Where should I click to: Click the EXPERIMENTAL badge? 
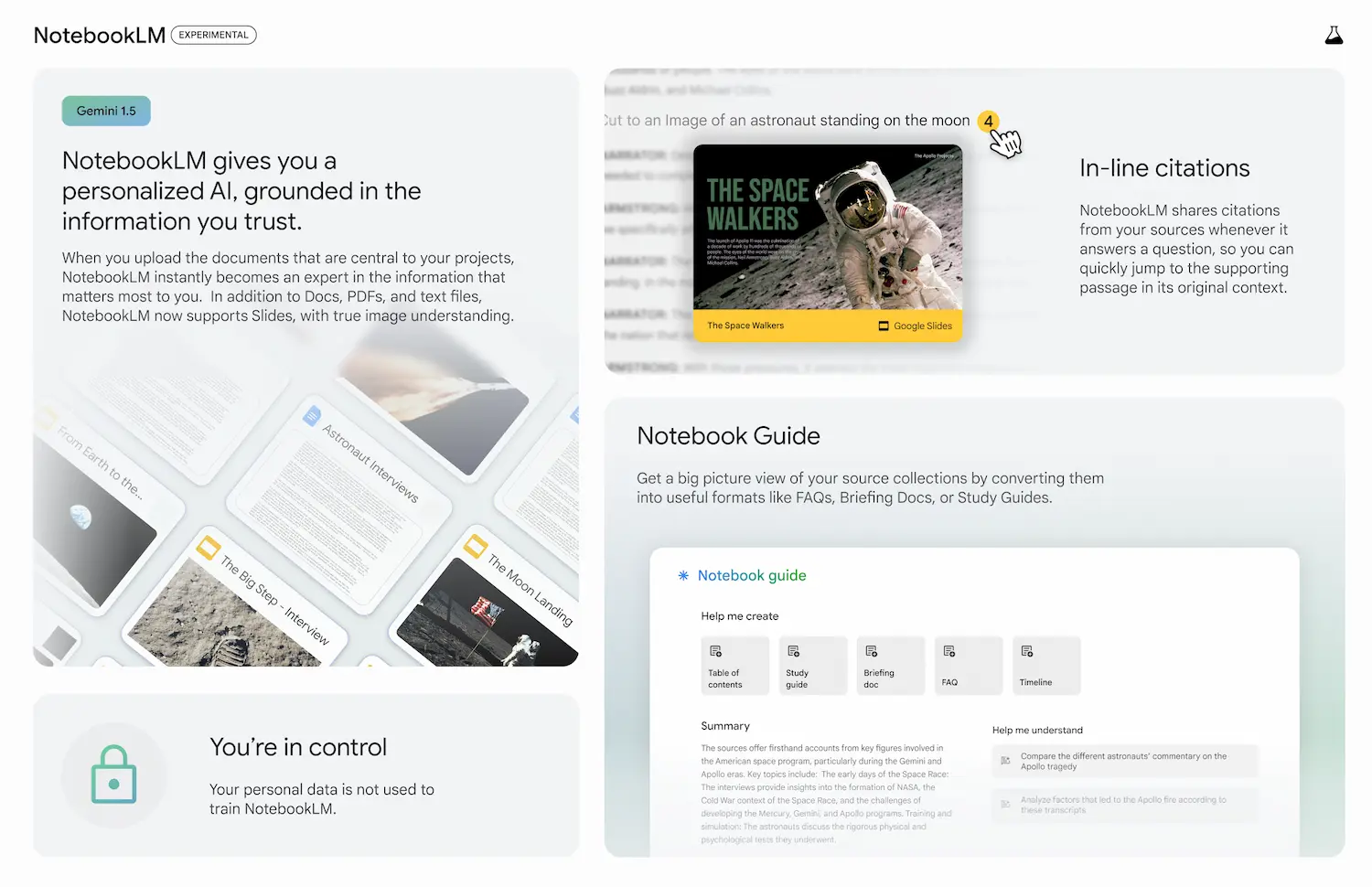[x=213, y=36]
